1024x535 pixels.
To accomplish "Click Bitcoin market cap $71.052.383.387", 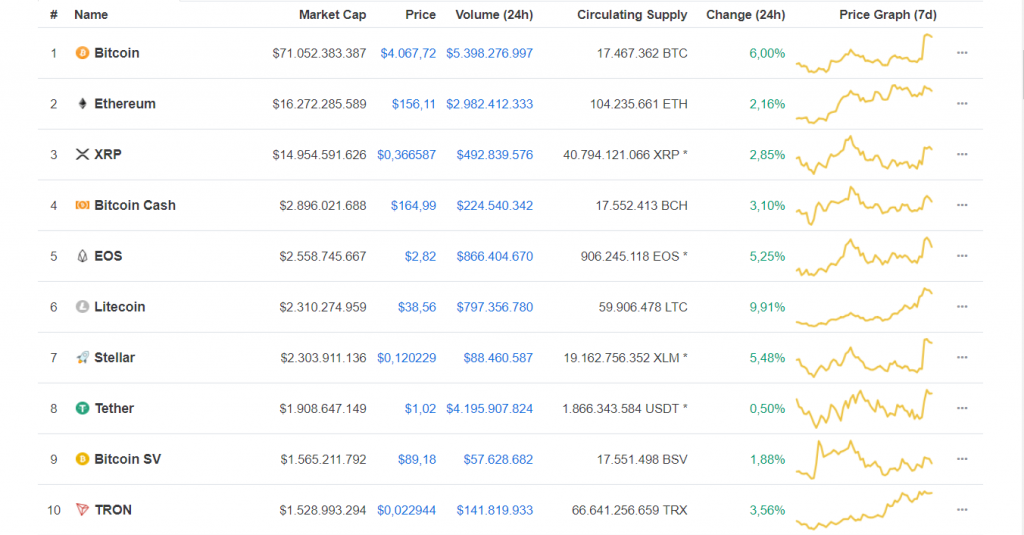I will pos(319,53).
